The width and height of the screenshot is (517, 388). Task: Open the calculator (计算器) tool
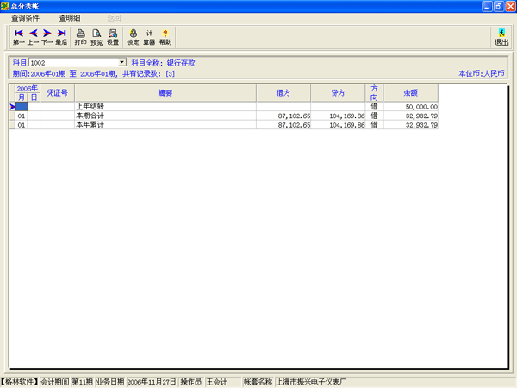[149, 37]
